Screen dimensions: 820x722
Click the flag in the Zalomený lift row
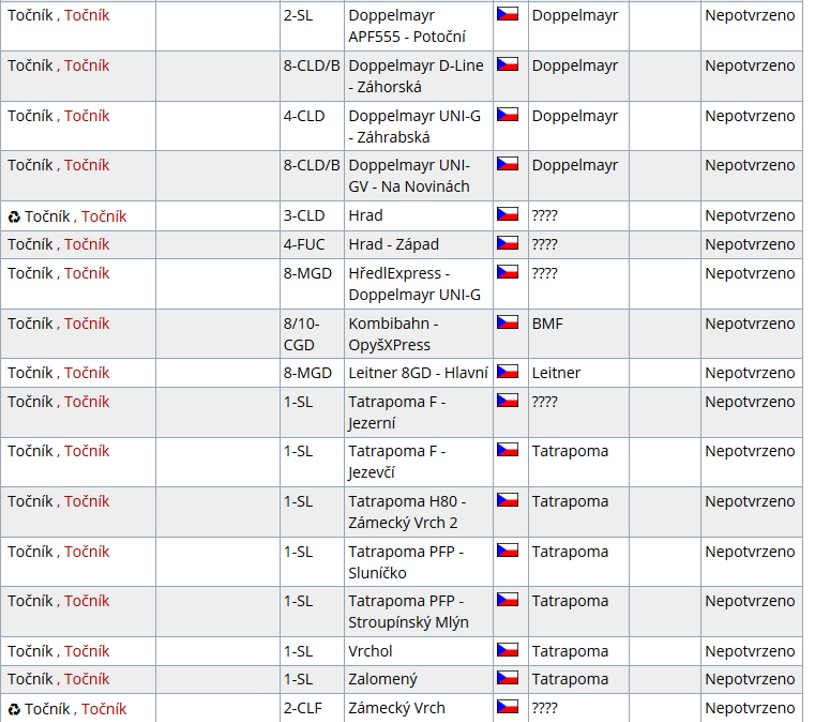coord(507,679)
